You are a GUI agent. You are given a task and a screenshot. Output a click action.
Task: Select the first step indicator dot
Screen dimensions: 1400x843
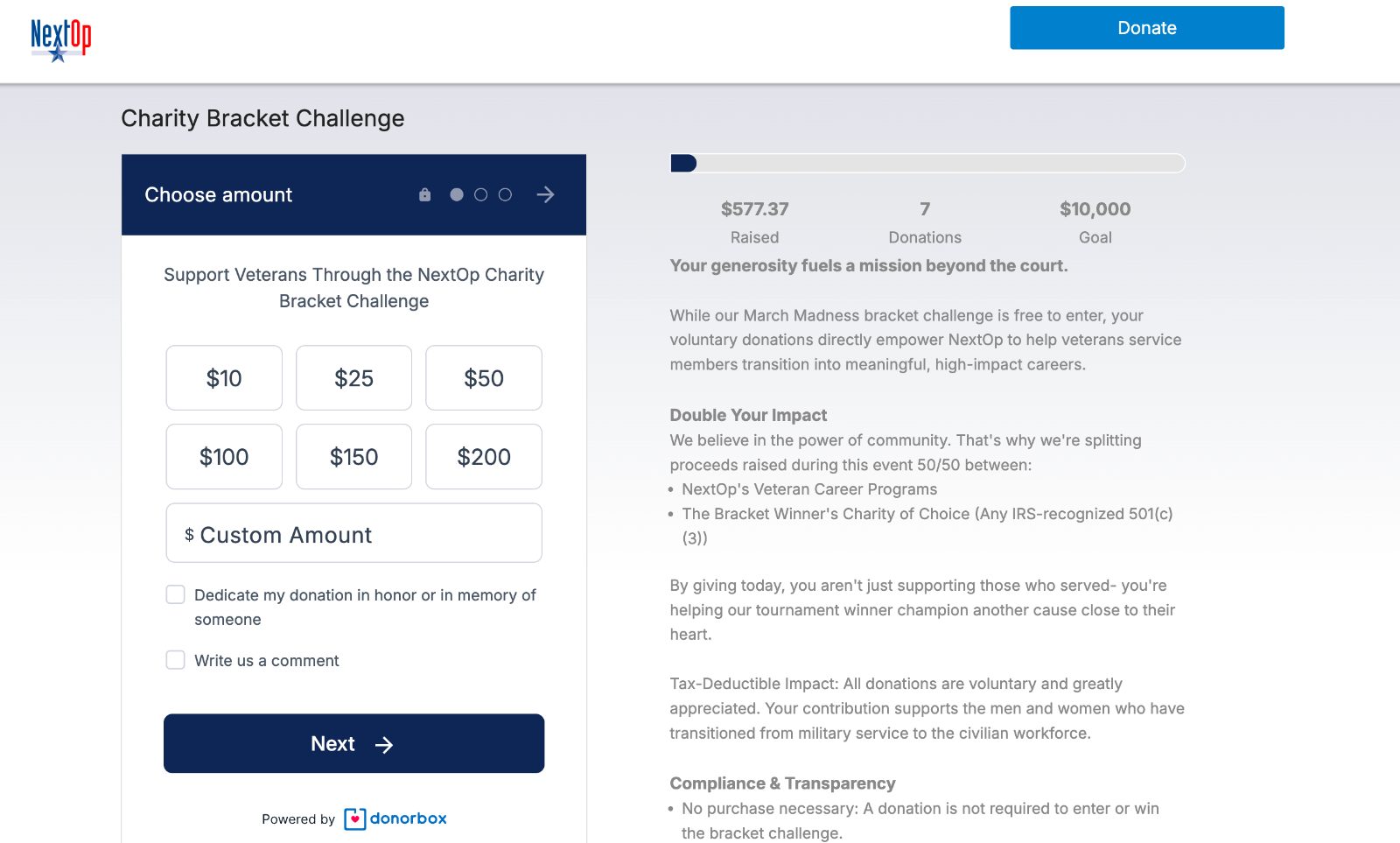tap(457, 195)
